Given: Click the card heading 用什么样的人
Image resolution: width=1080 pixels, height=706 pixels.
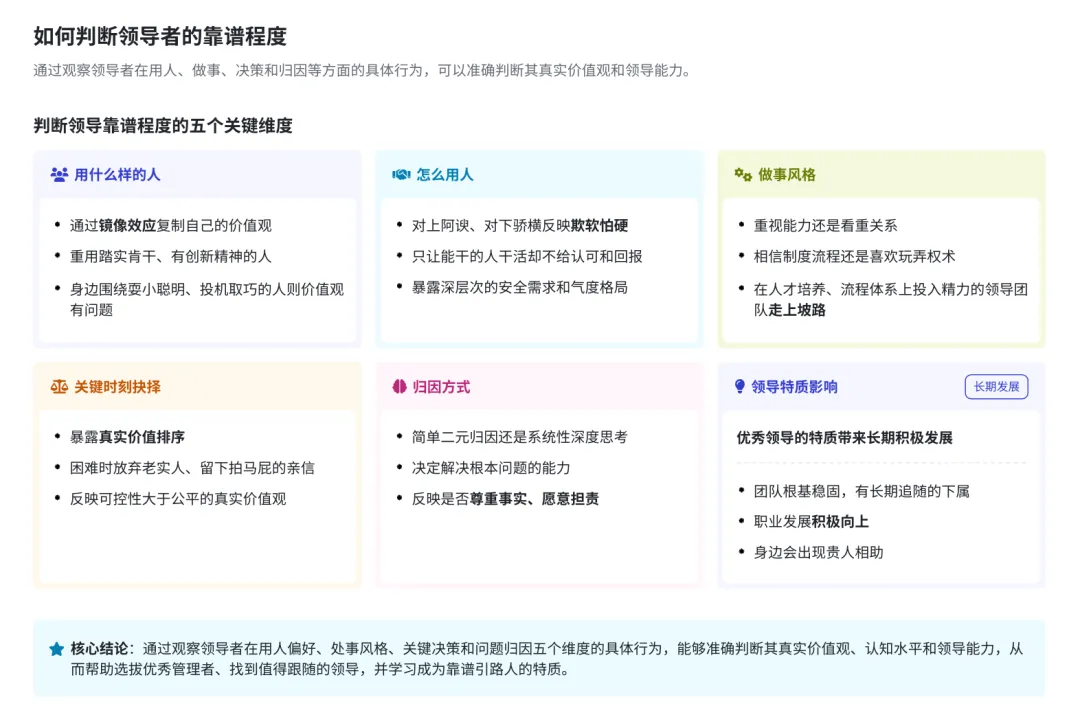Looking at the screenshot, I should (117, 174).
